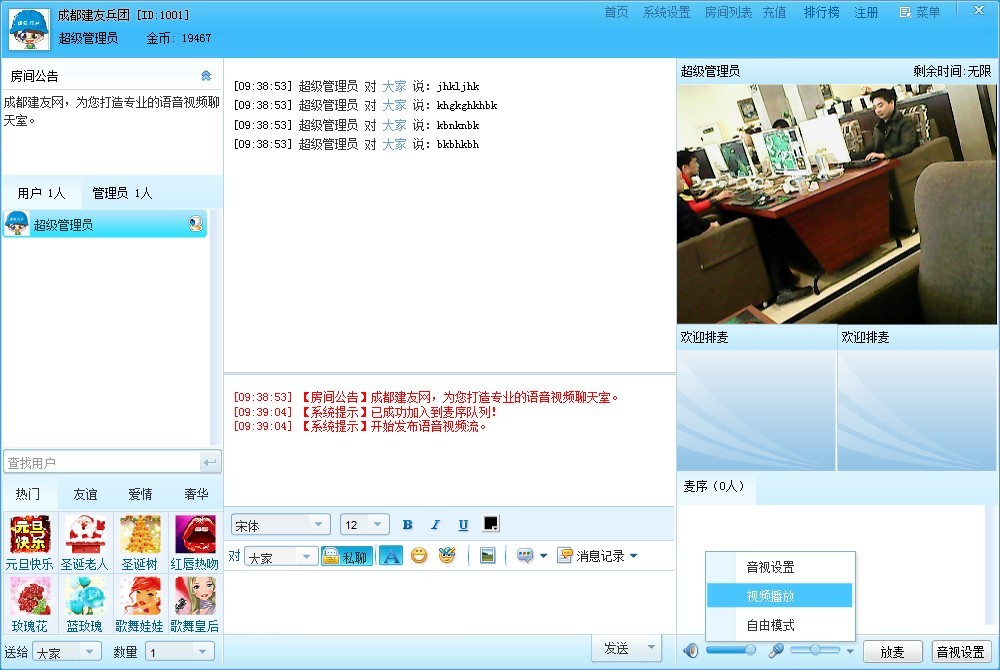Image resolution: width=1000 pixels, height=670 pixels.
Task: Select the 元旦快乐 gift
Action: tap(29, 543)
